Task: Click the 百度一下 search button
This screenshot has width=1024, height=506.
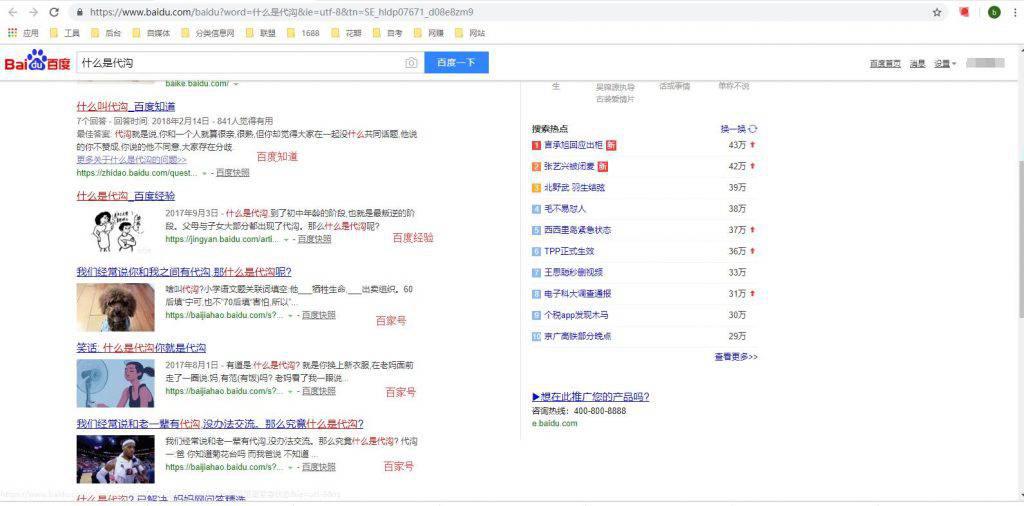Action: tap(456, 63)
